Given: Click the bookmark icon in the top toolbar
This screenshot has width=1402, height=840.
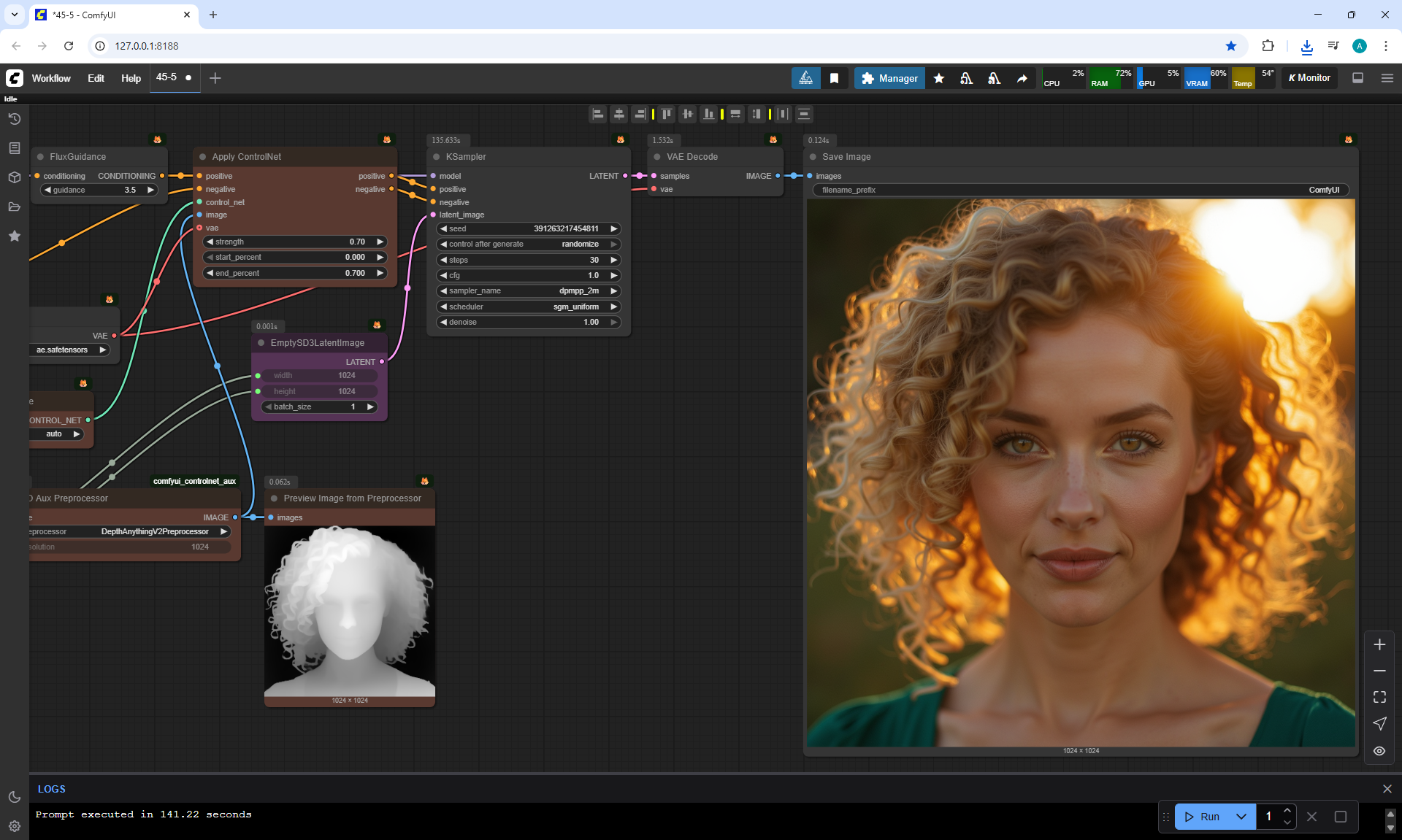Looking at the screenshot, I should pyautogui.click(x=834, y=78).
